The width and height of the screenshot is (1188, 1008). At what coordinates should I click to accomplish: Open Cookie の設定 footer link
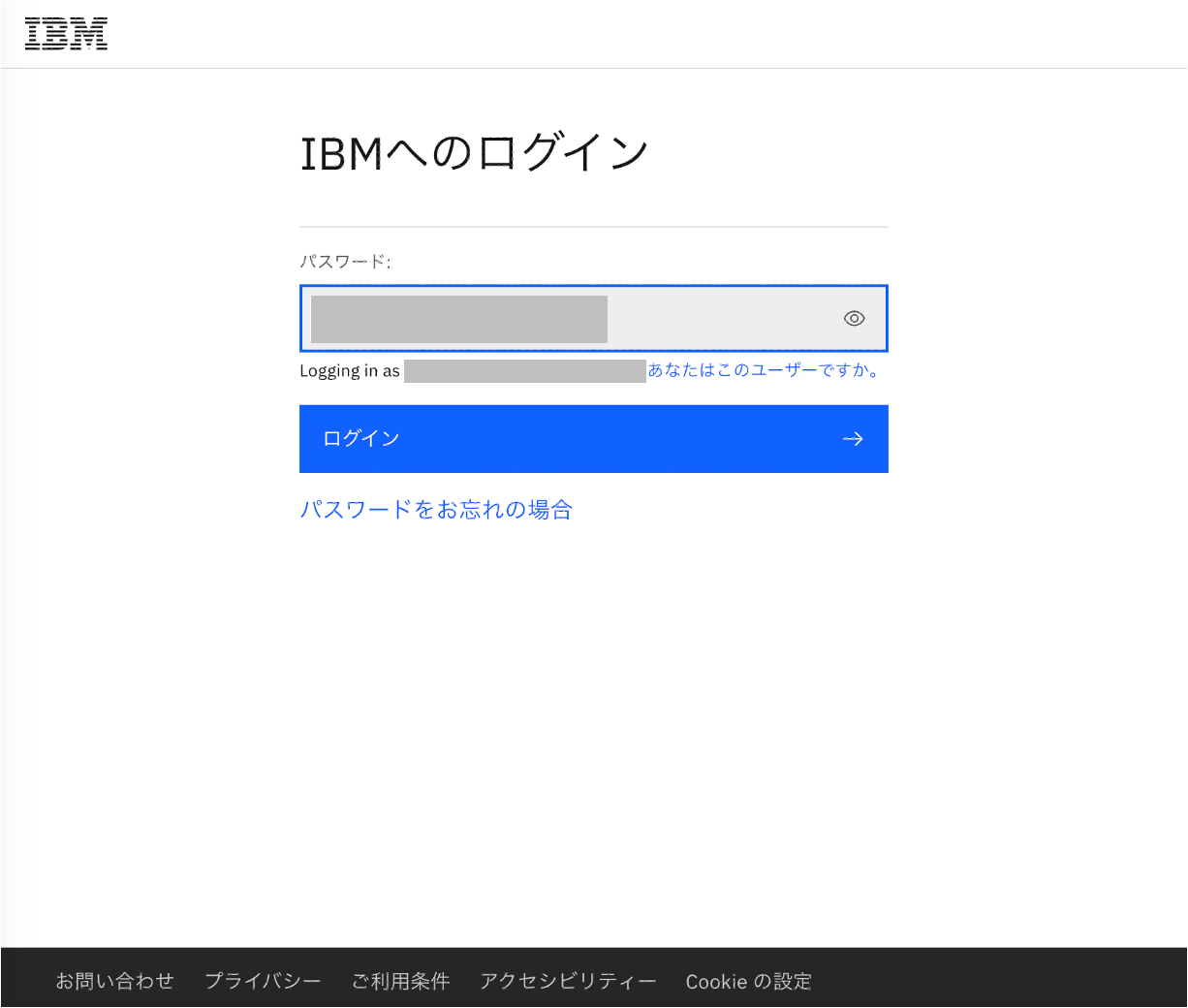(749, 981)
